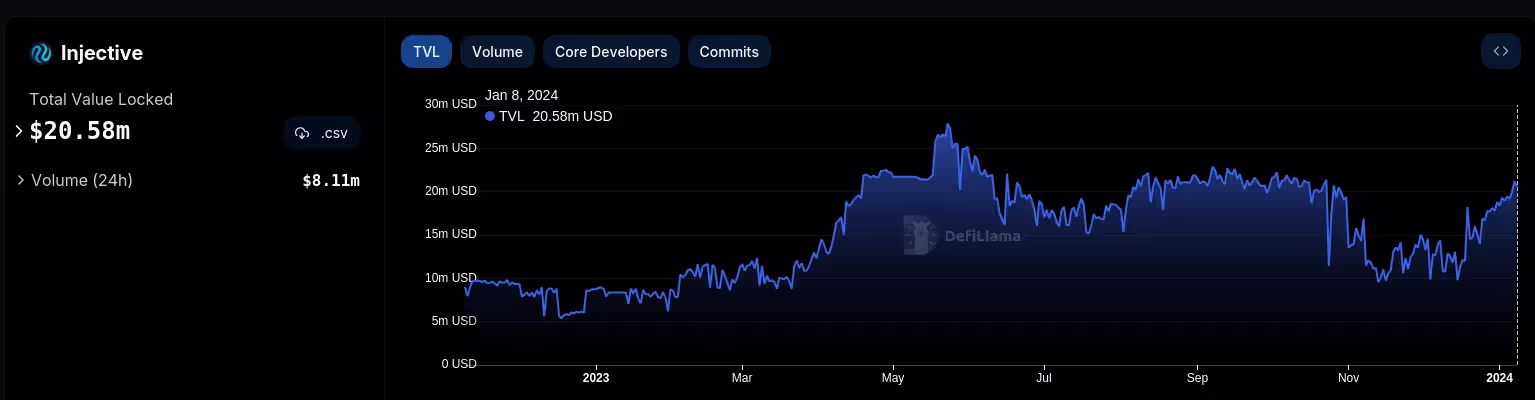The image size is (1535, 400).
Task: Click the Injective logo icon
Action: (x=41, y=53)
